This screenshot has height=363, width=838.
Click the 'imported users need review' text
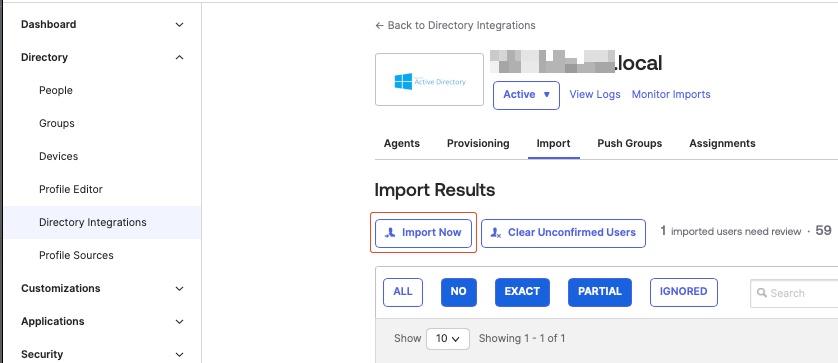[x=736, y=231]
